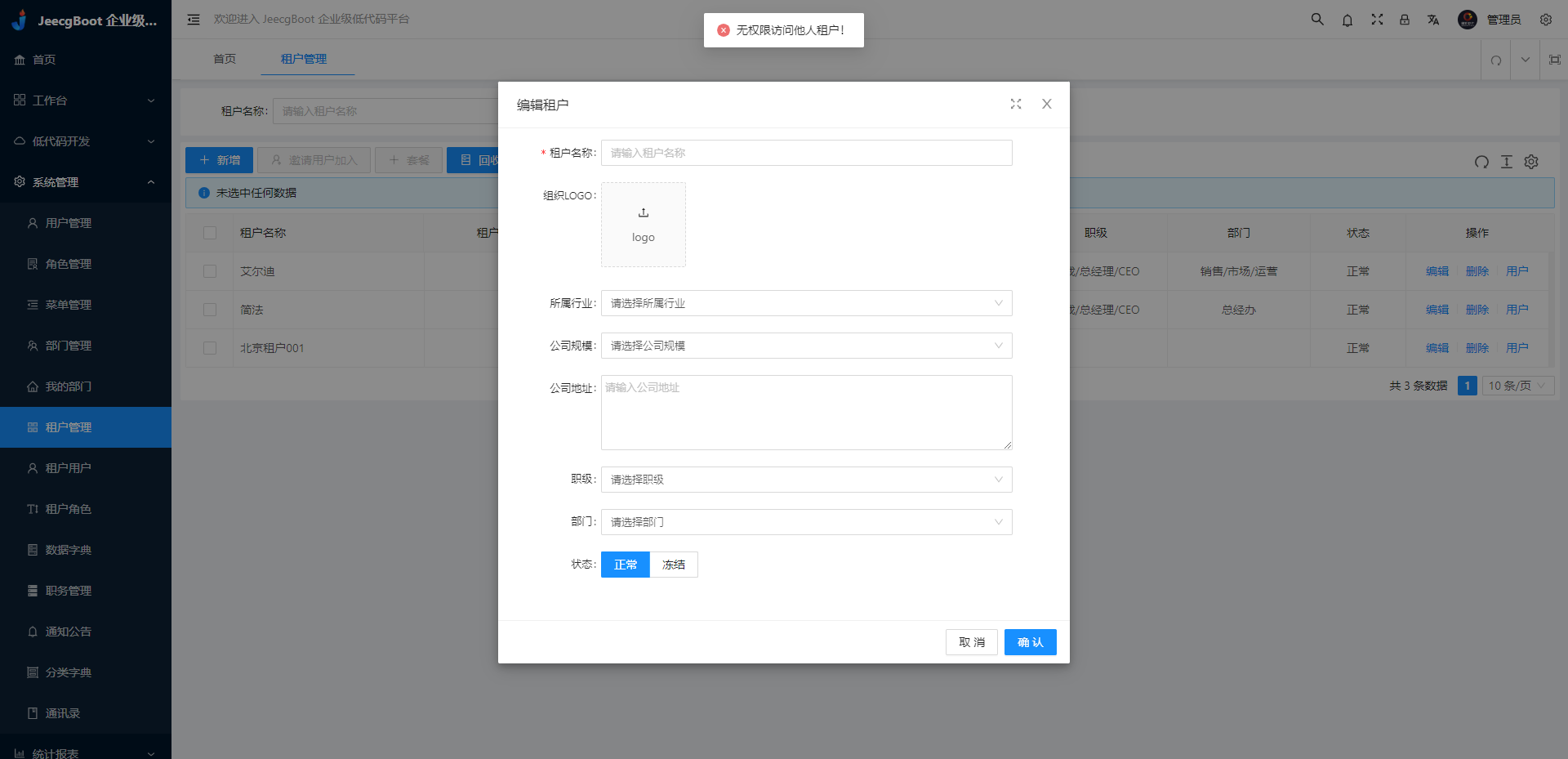Collapse the 系统管理 sidebar menu
Image resolution: width=1568 pixels, height=759 pixels.
coord(86,182)
